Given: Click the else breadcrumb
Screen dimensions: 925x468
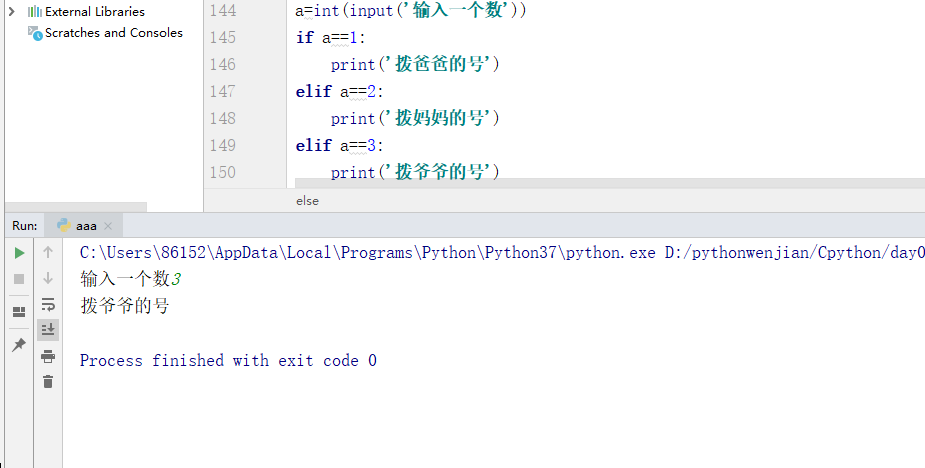Looking at the screenshot, I should pyautogui.click(x=307, y=201).
